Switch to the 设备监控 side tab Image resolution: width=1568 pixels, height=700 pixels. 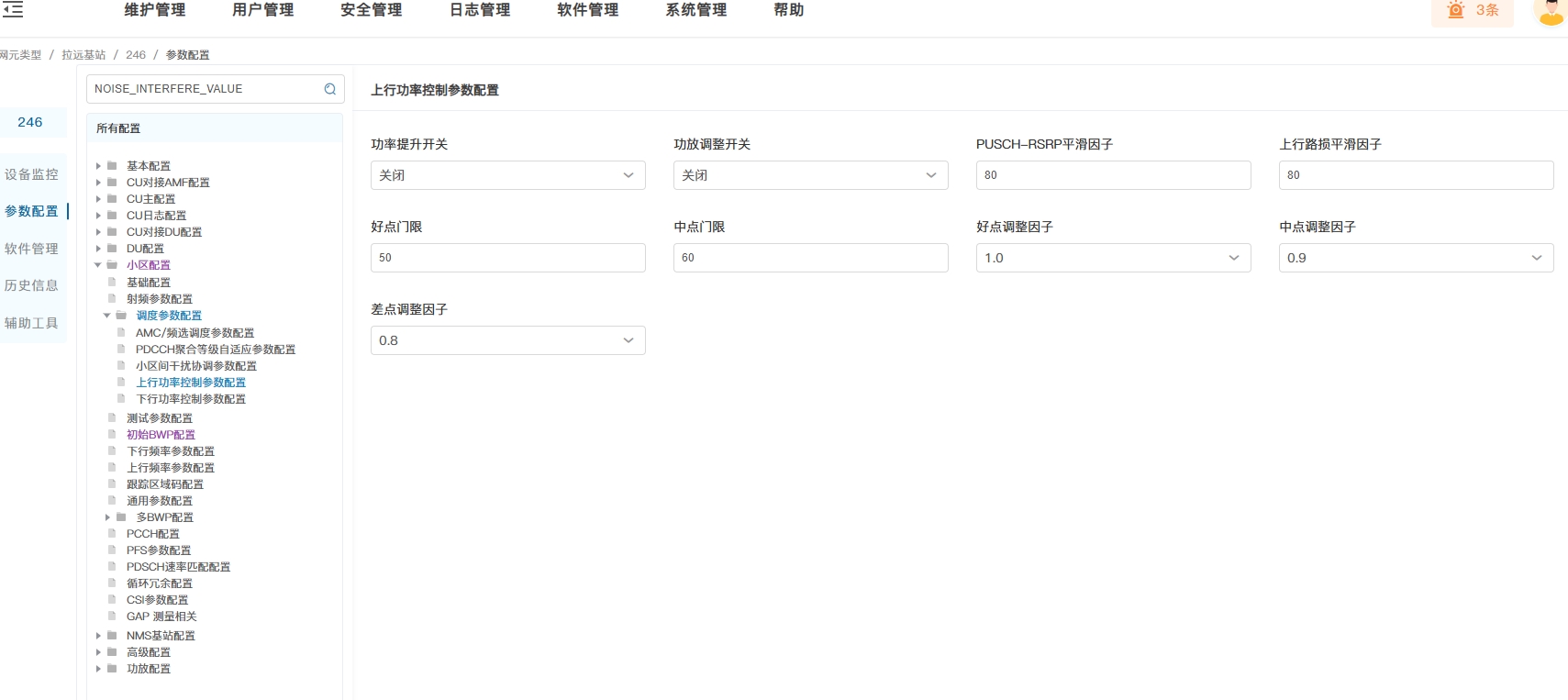pos(31,174)
